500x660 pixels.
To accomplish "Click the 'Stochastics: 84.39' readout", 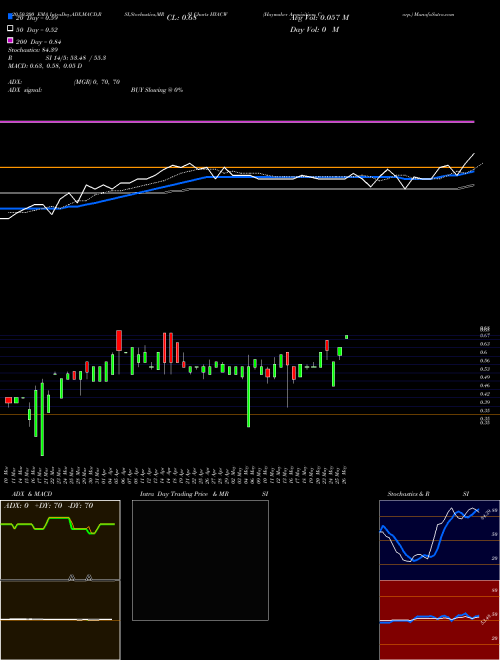I will (33, 50).
